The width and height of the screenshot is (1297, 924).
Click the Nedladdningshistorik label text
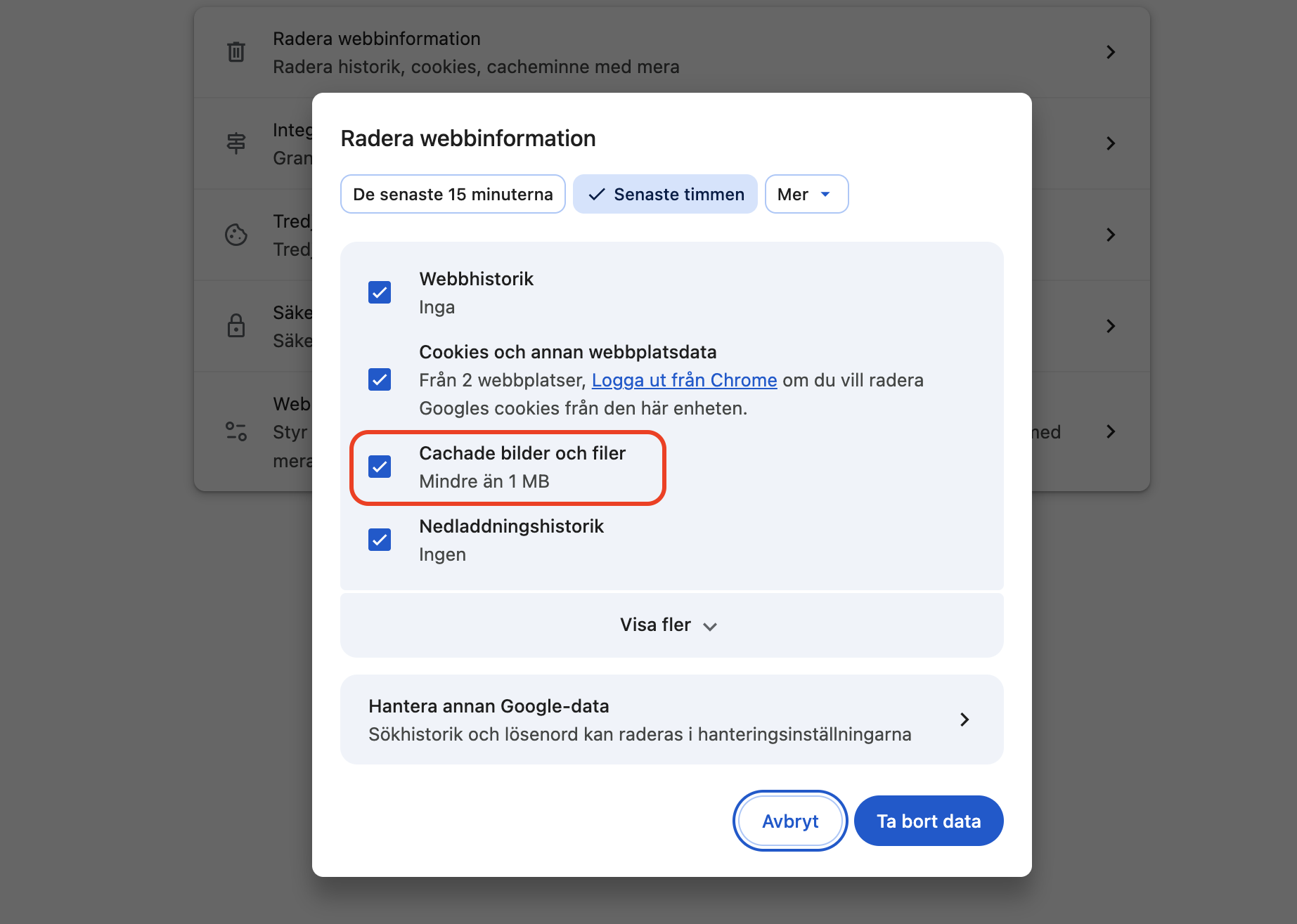pyautogui.click(x=512, y=526)
